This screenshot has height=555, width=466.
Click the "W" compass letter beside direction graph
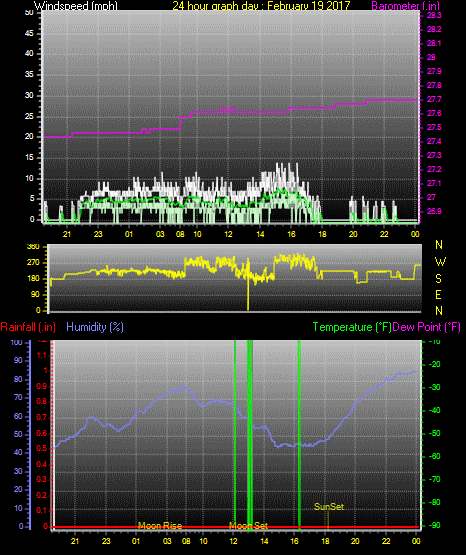440,262
